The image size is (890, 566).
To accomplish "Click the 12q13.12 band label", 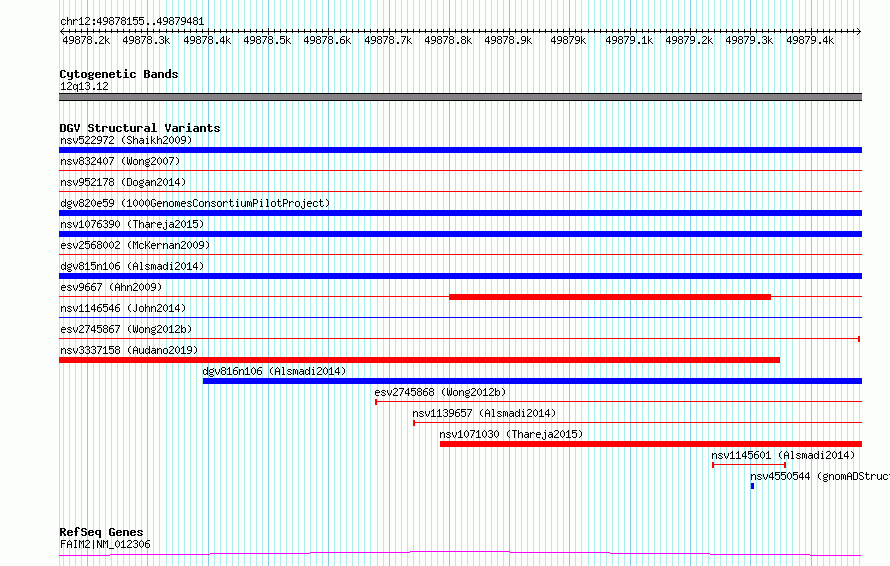I will coord(84,86).
